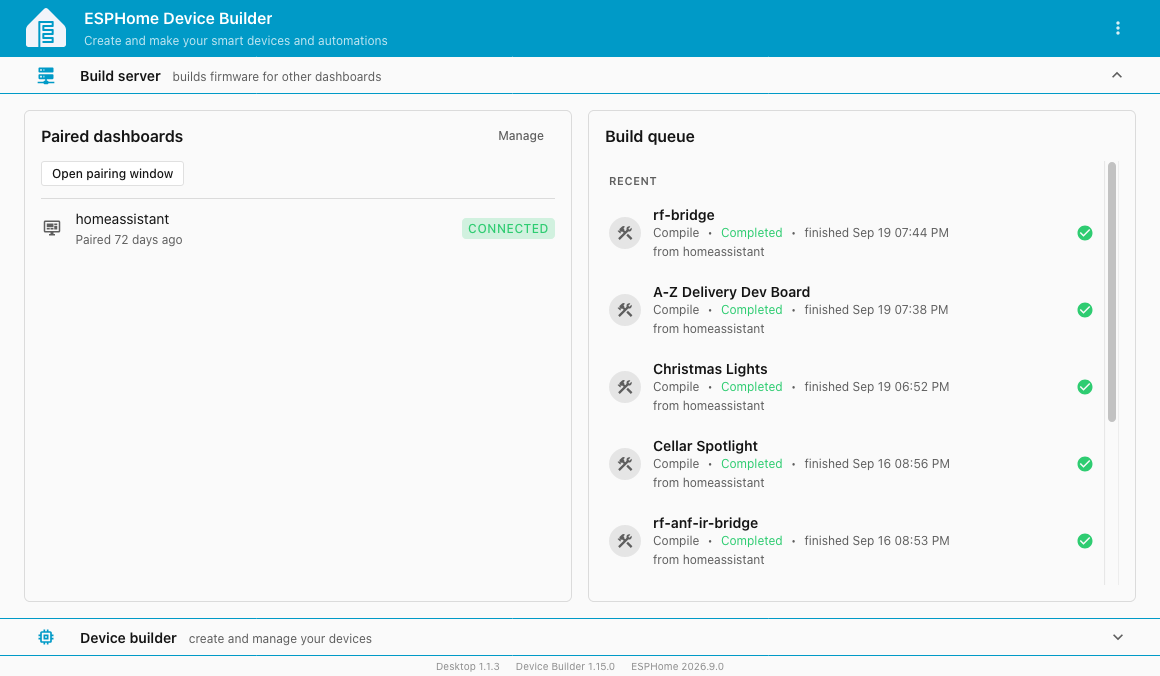Click the green checkmark for rf-bridge
Screen dimensions: 1160x676
(x=1085, y=233)
